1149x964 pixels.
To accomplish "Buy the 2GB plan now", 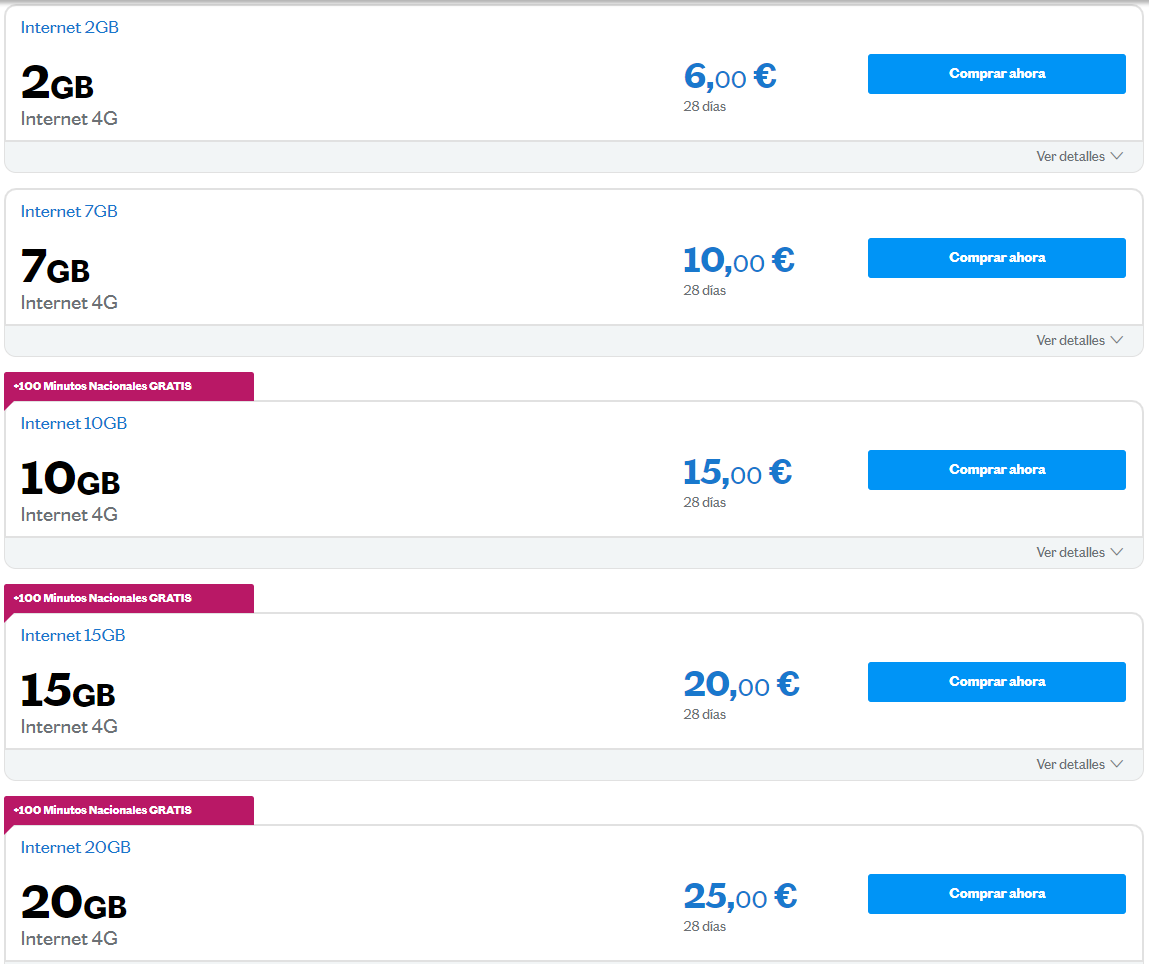I will (x=996, y=74).
